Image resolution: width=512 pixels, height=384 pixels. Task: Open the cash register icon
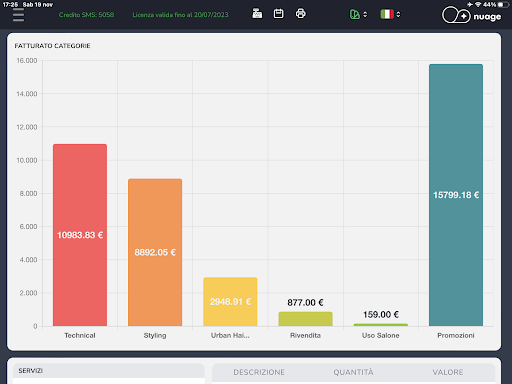(x=257, y=14)
